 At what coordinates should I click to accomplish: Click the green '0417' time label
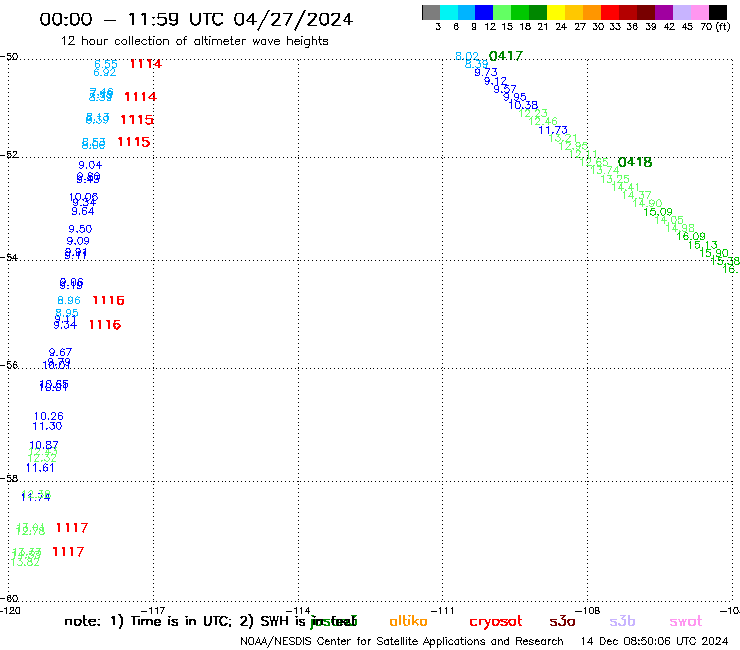[505, 56]
